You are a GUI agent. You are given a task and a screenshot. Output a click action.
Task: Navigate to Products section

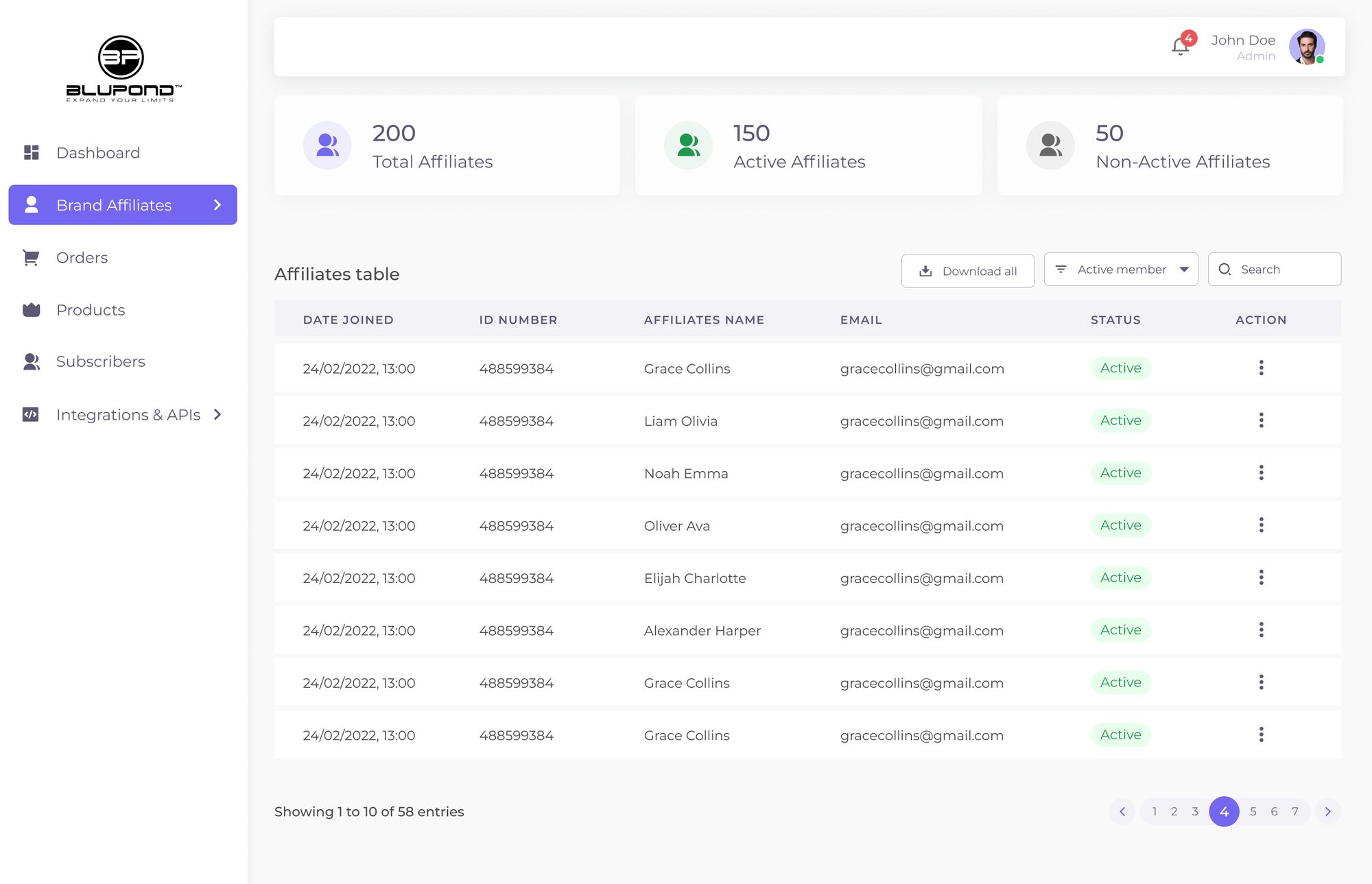click(x=91, y=310)
